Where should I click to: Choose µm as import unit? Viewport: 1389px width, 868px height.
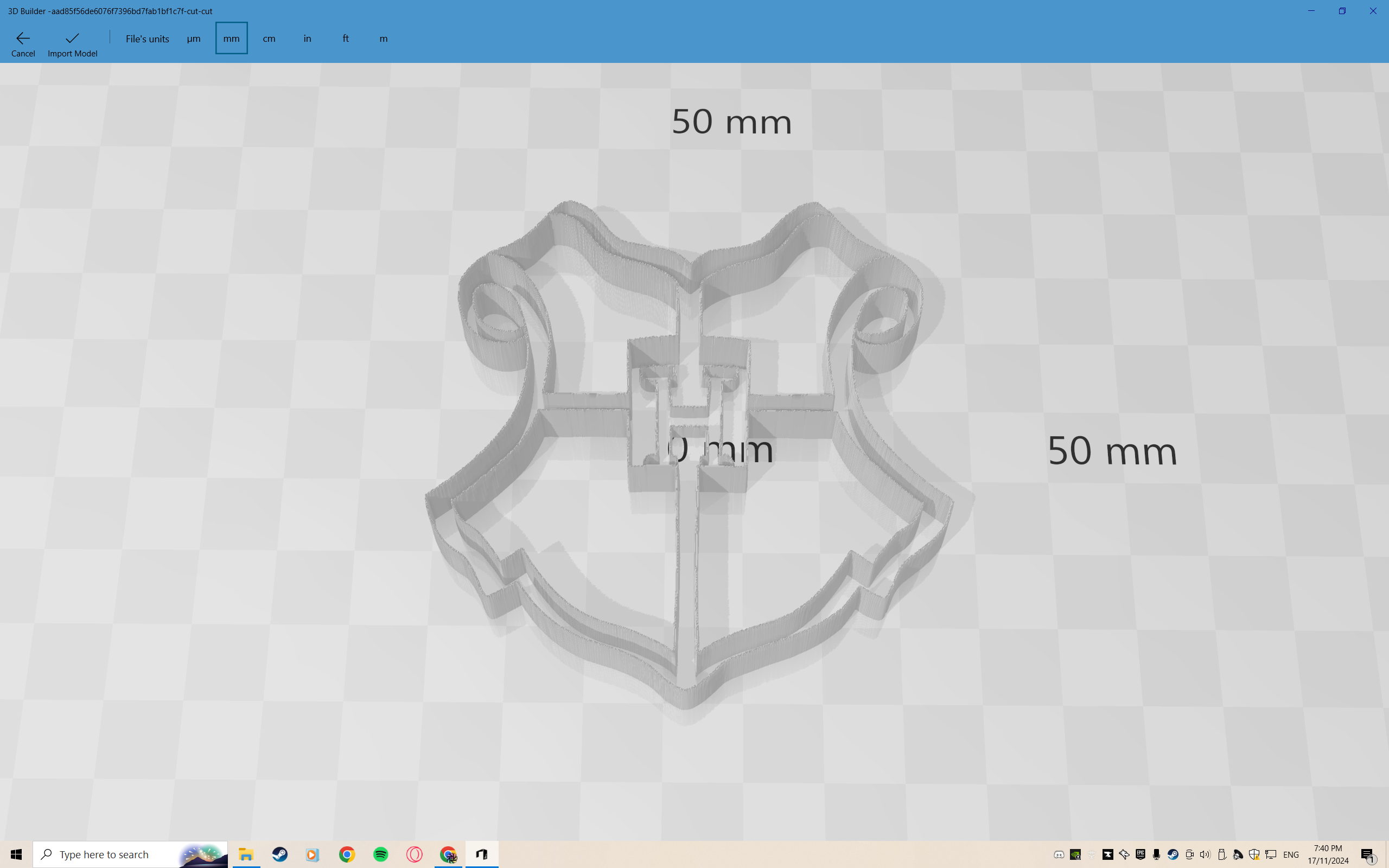click(193, 39)
